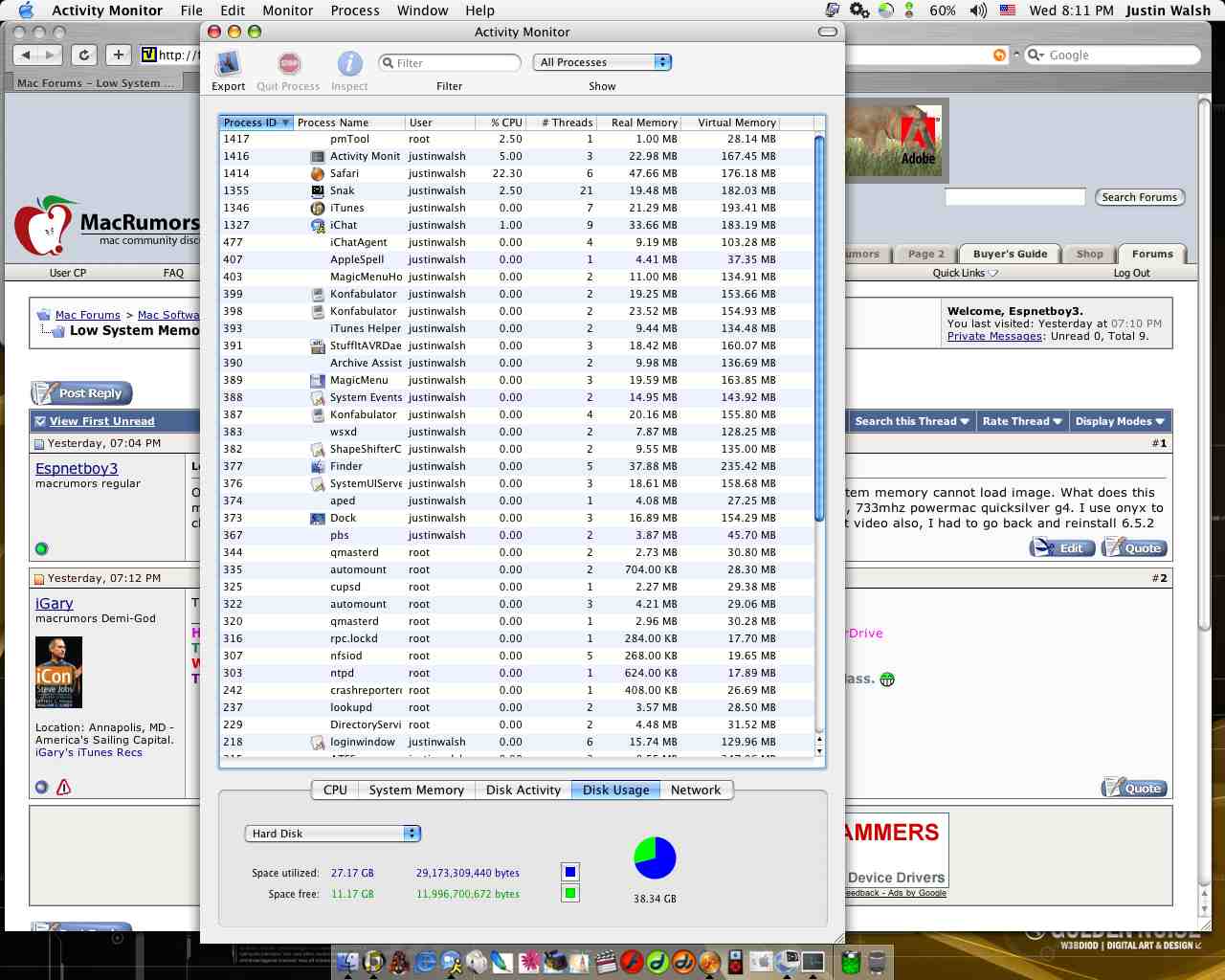The width and height of the screenshot is (1225, 980).
Task: Click the Edit button on the first post
Action: click(1061, 547)
